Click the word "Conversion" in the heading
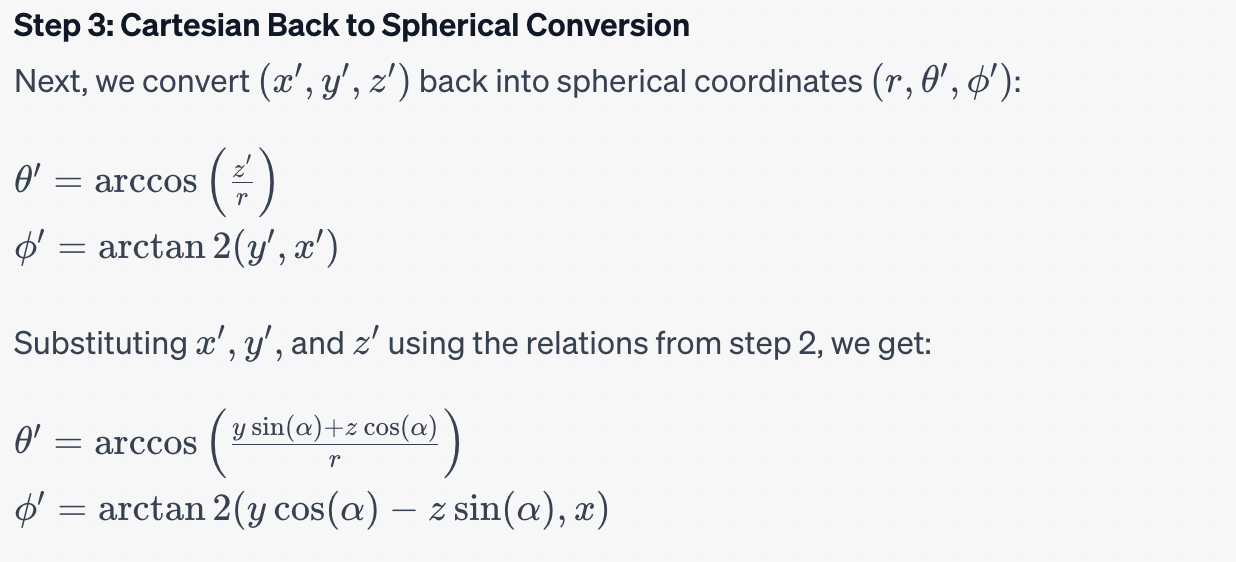The image size is (1236, 562). click(620, 27)
